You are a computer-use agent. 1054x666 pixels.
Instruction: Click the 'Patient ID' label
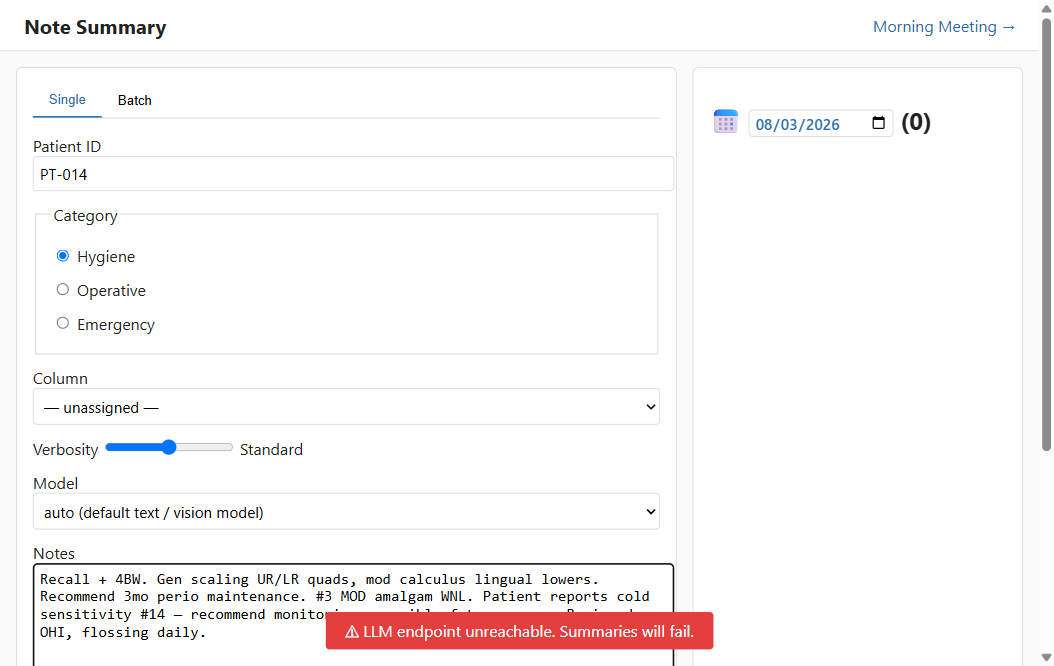point(67,147)
